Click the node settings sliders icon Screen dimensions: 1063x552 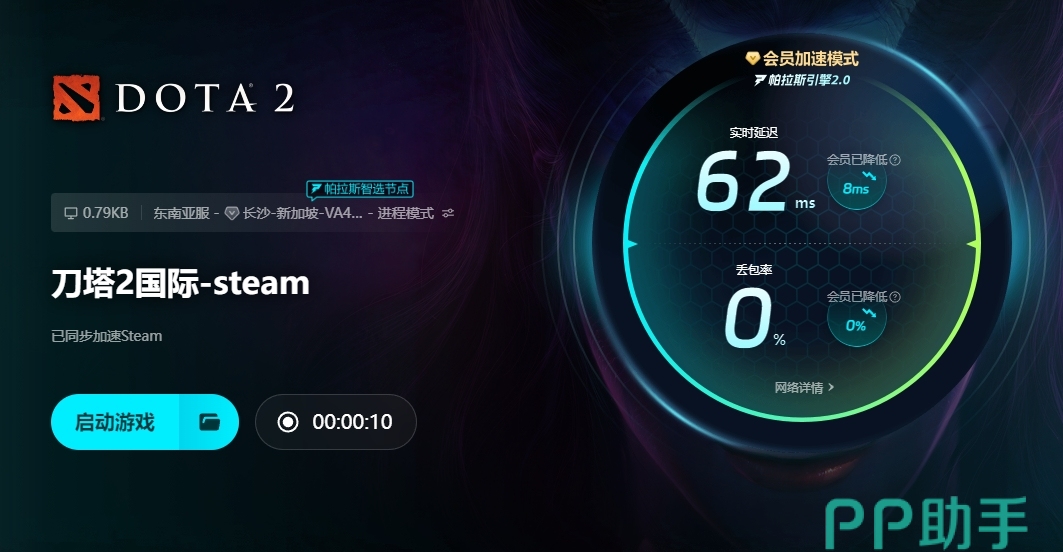coord(448,213)
